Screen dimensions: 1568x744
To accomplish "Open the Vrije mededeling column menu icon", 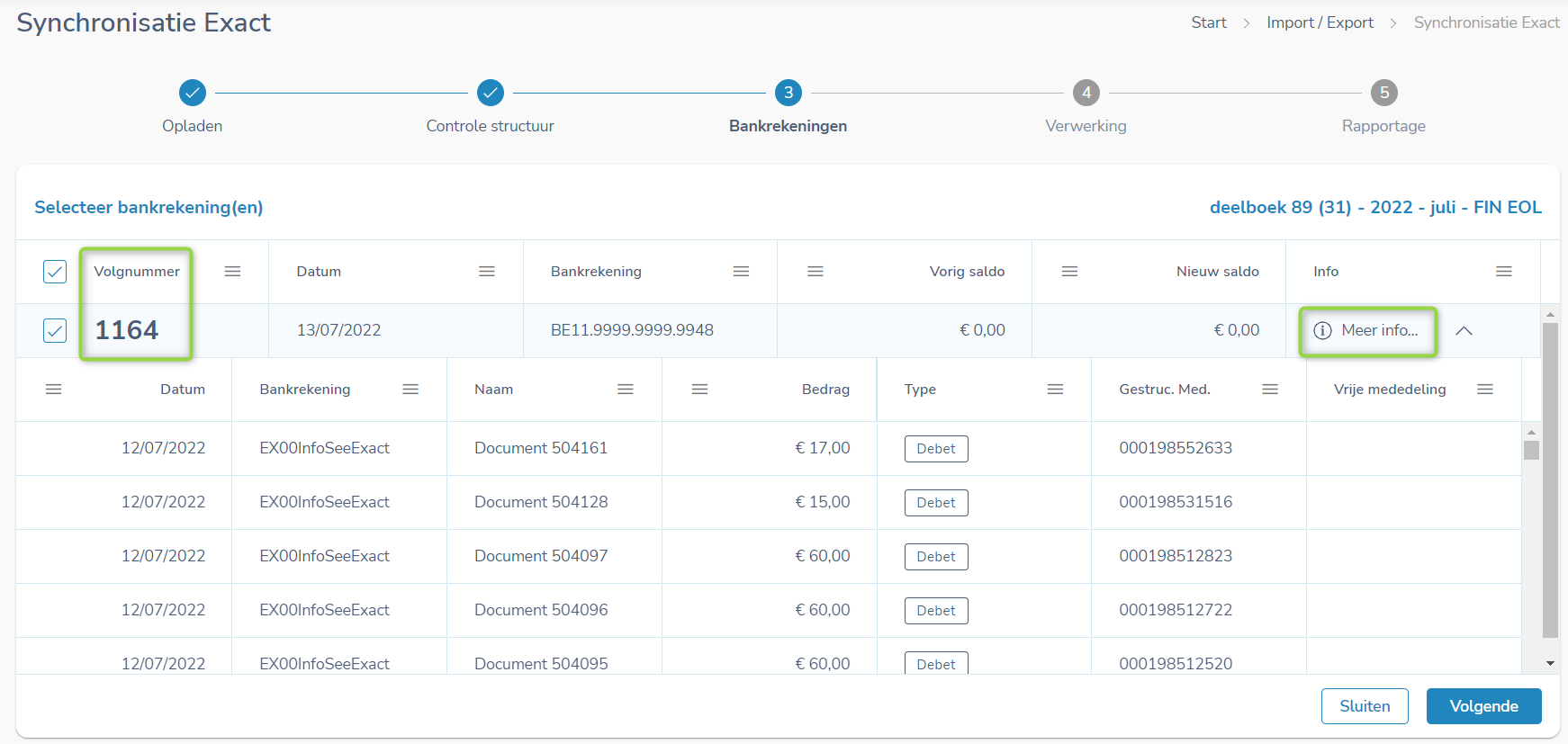I will 1485,390.
